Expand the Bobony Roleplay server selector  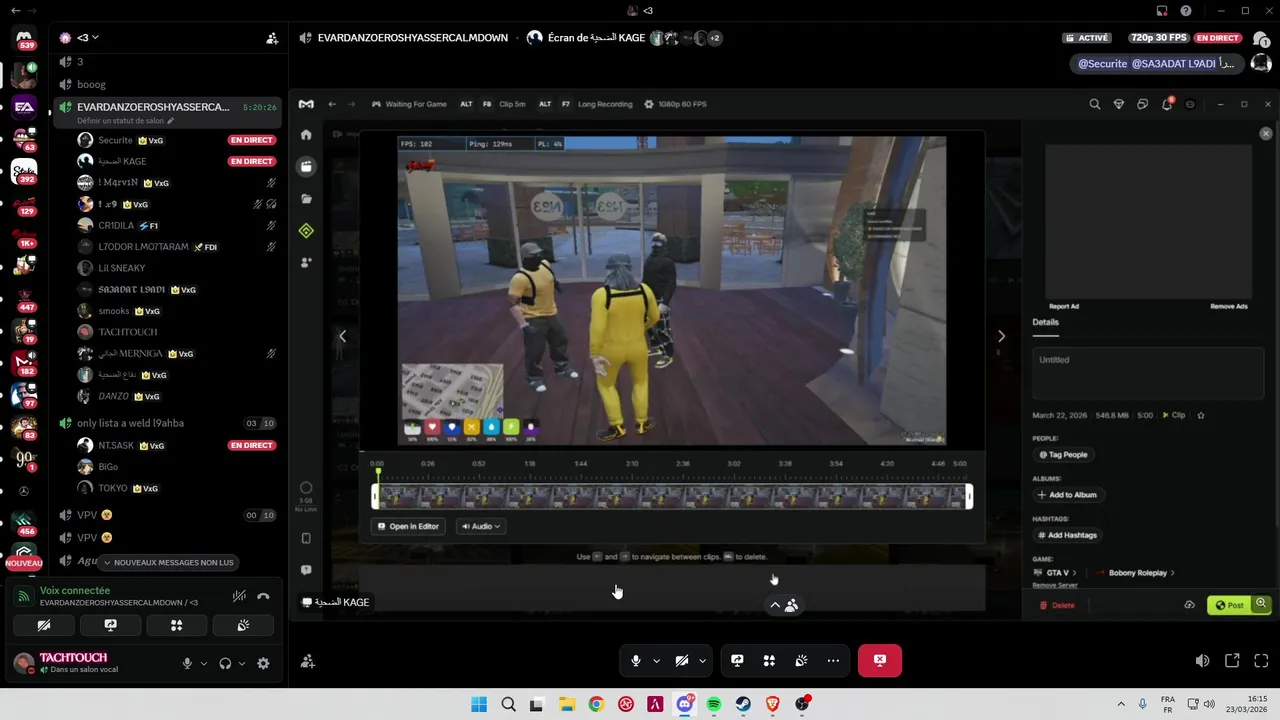(1136, 573)
